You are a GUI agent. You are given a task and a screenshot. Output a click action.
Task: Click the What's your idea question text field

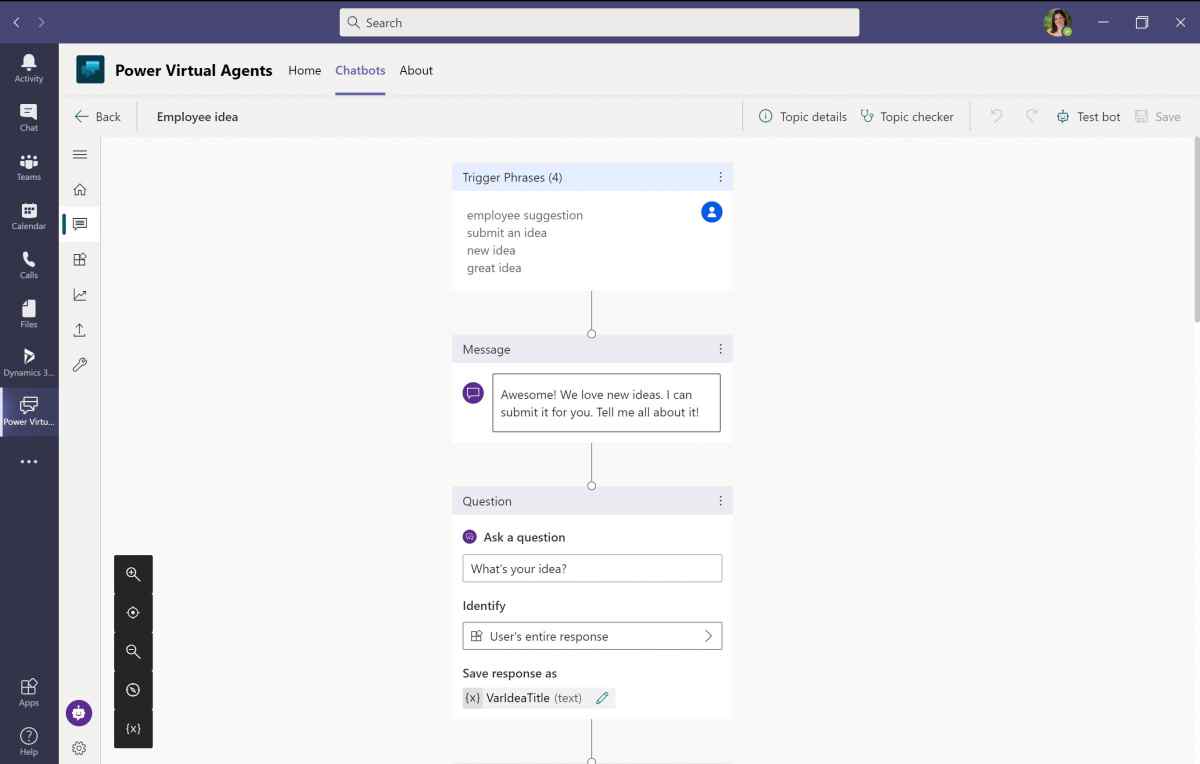(x=592, y=568)
